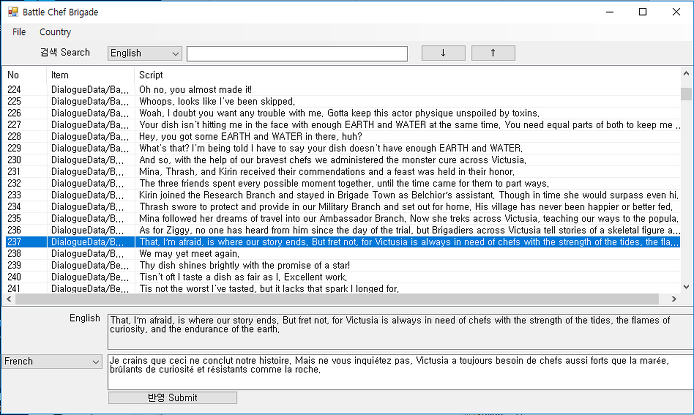Click the Script column header
The image size is (694, 415).
pos(407,75)
